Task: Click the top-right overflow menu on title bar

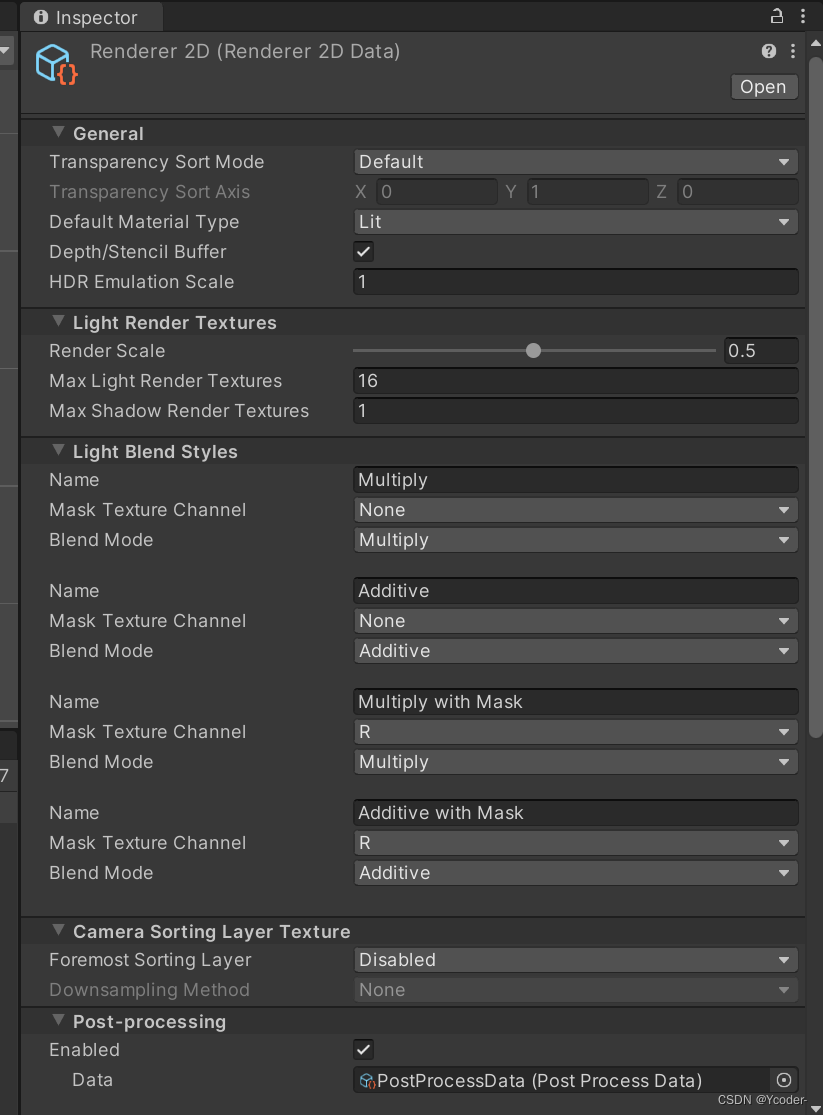Action: click(x=803, y=16)
